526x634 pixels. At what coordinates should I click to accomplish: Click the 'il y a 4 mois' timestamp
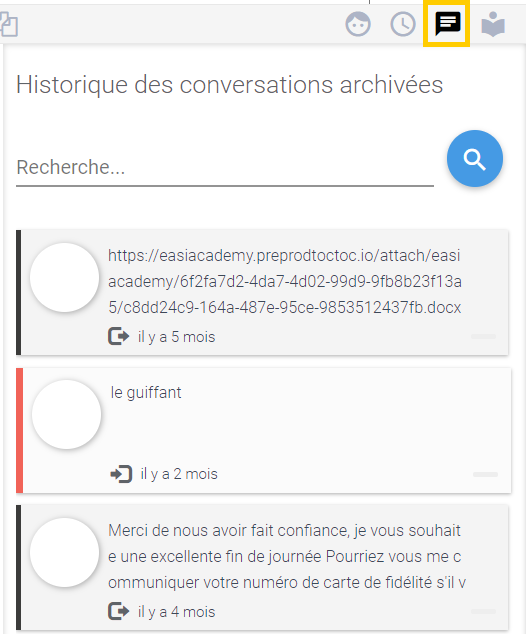[x=176, y=612]
